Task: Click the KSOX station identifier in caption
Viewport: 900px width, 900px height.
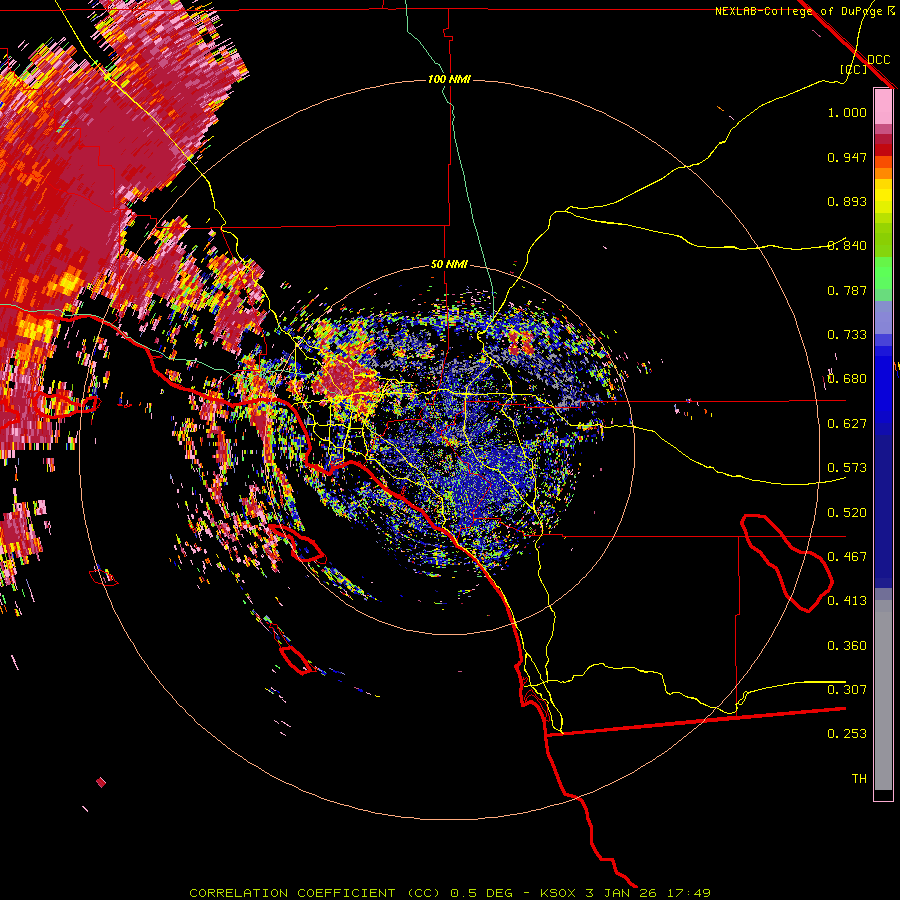Action: [x=557, y=893]
